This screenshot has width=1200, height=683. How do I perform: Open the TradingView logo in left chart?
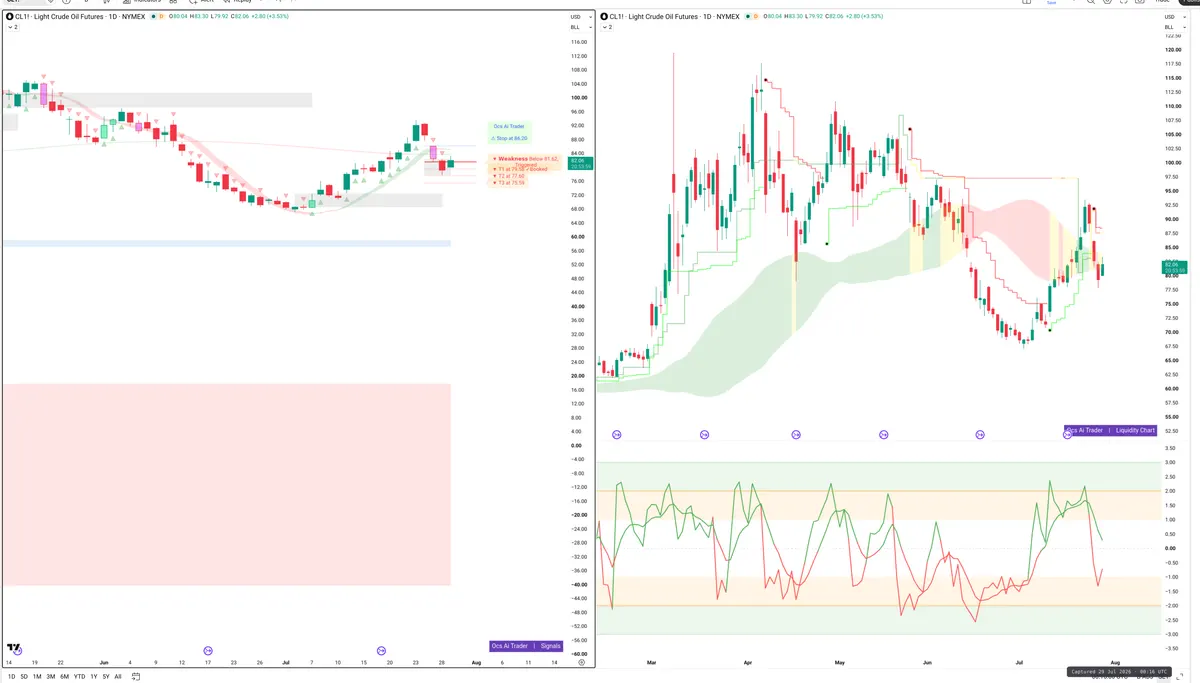pyautogui.click(x=14, y=649)
